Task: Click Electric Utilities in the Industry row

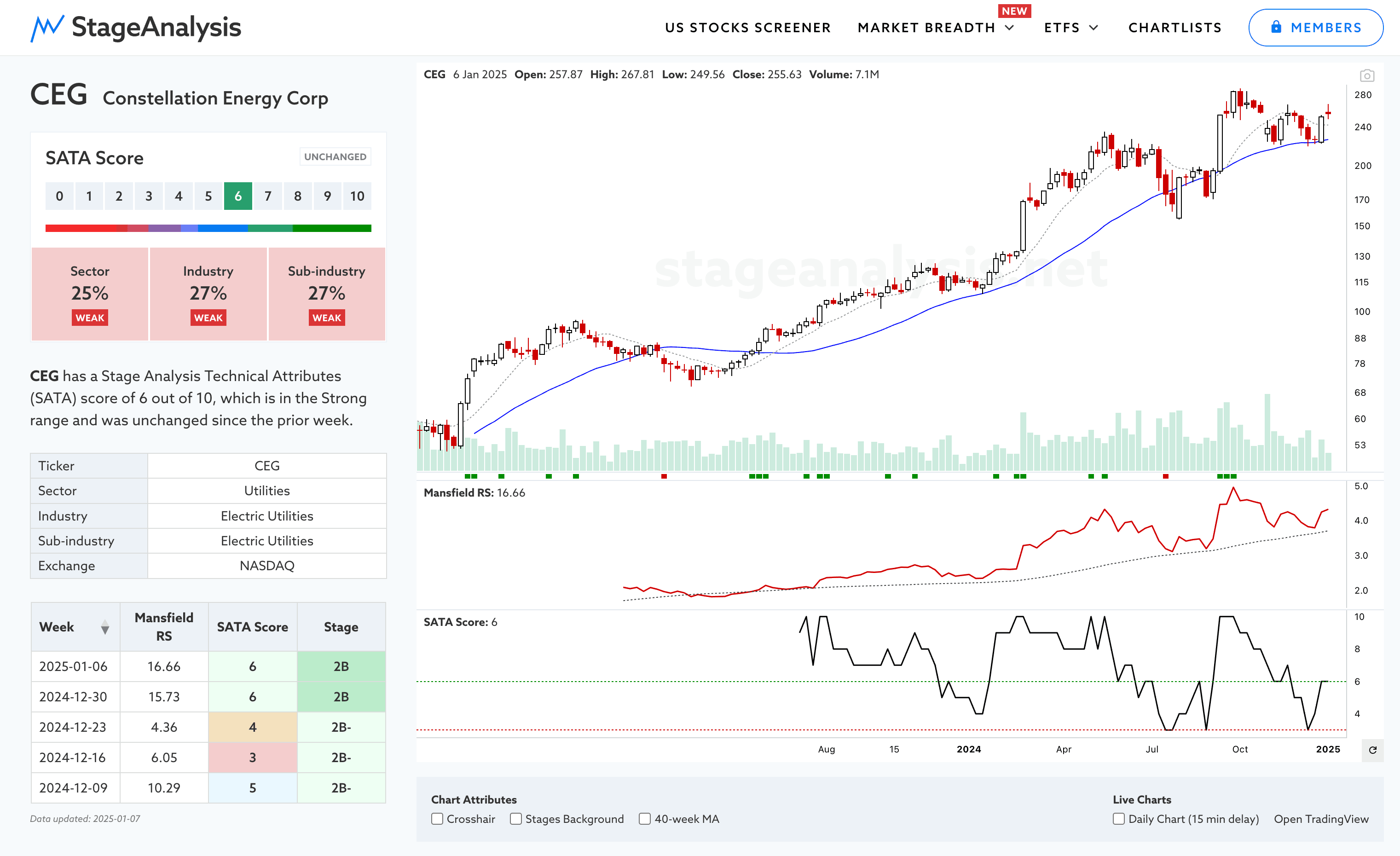Action: click(x=267, y=516)
